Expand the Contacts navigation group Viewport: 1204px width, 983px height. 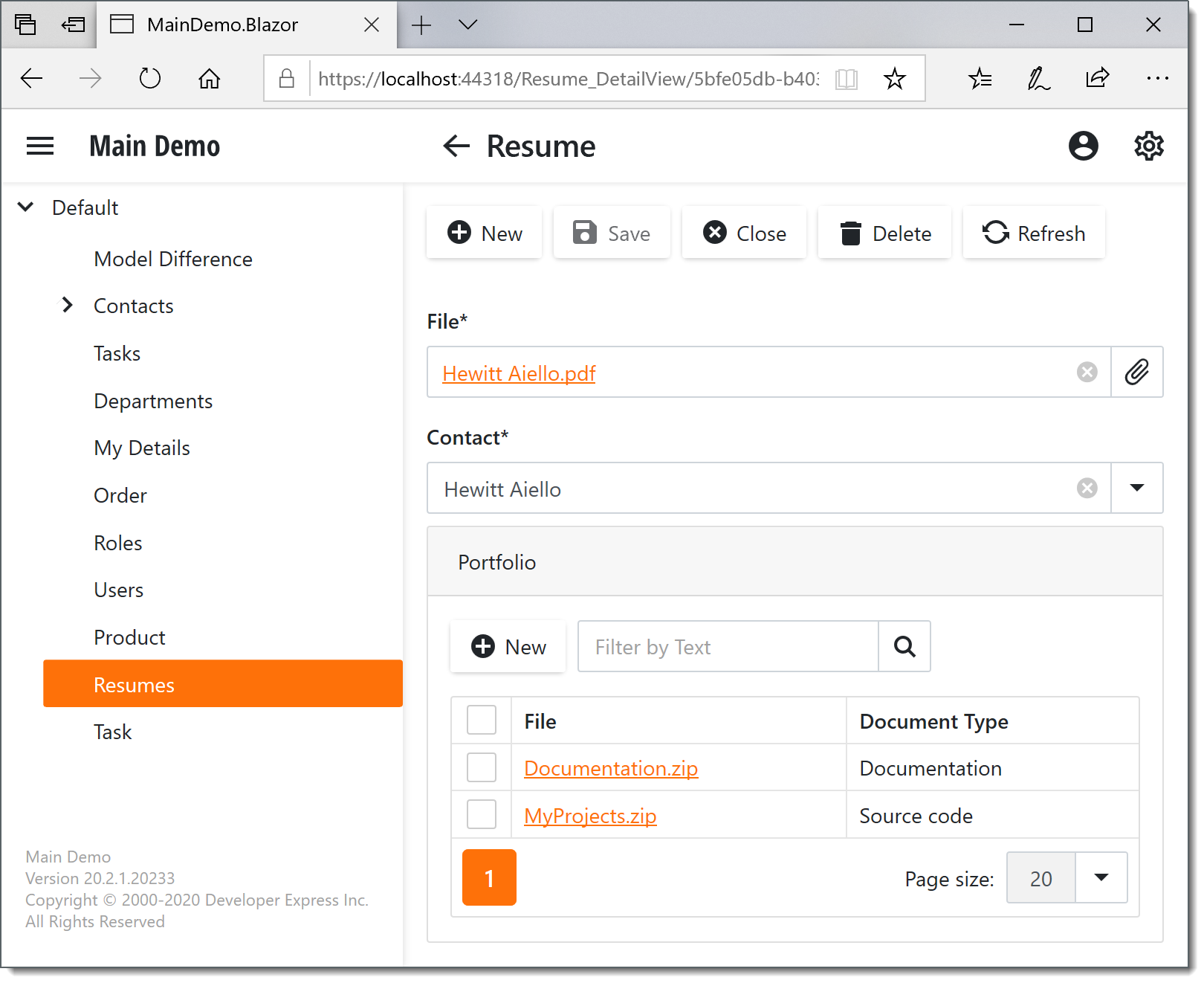point(68,306)
